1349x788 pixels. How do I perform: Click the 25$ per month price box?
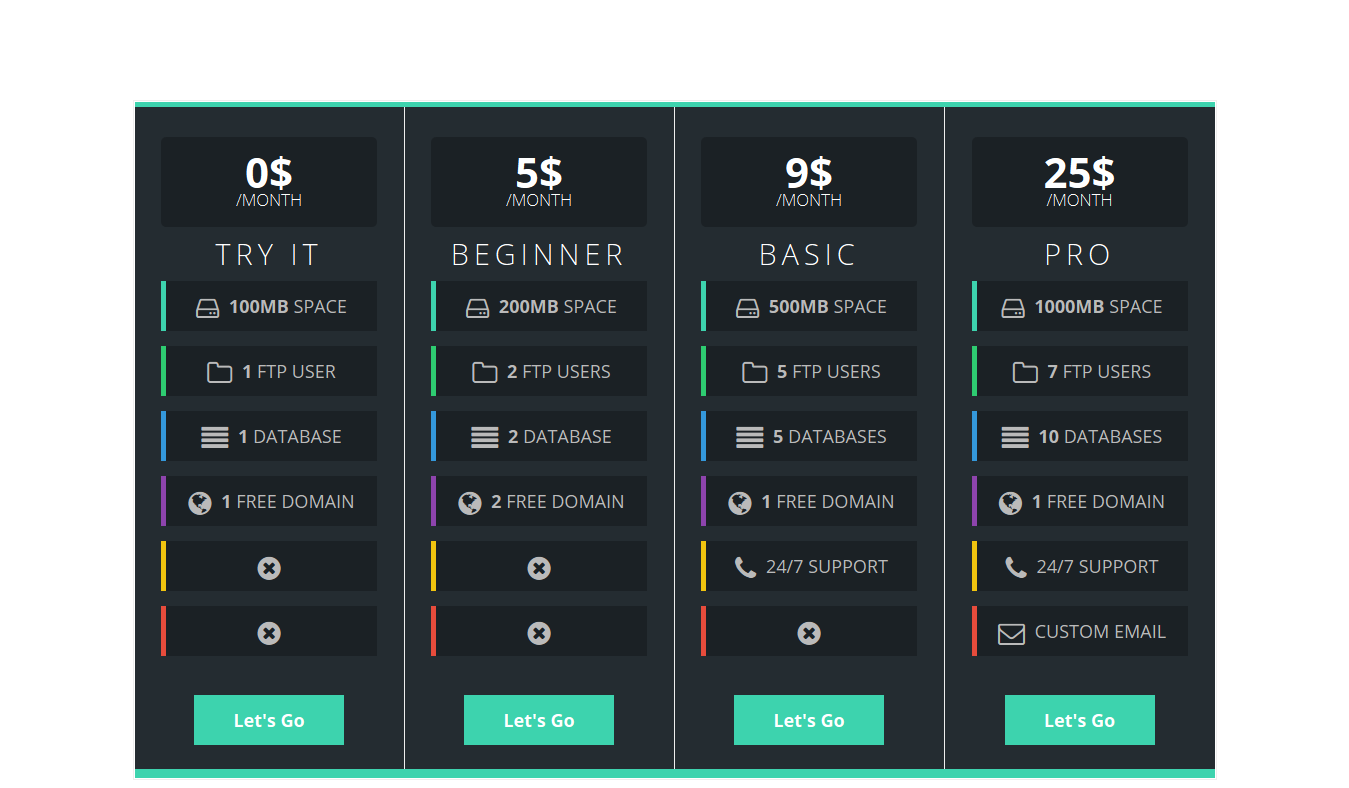[1079, 182]
